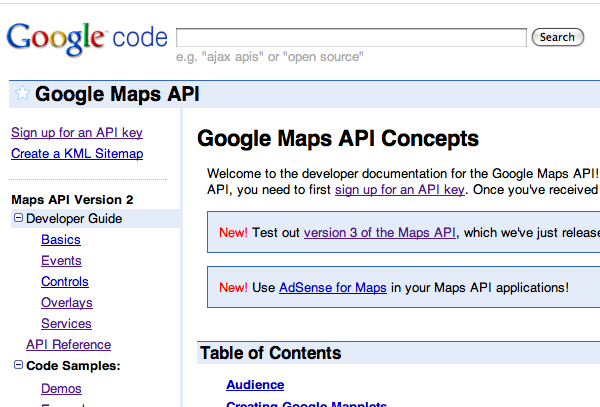The height and width of the screenshot is (407, 600).
Task: Click the Table of Contents heading
Action: pos(271,353)
